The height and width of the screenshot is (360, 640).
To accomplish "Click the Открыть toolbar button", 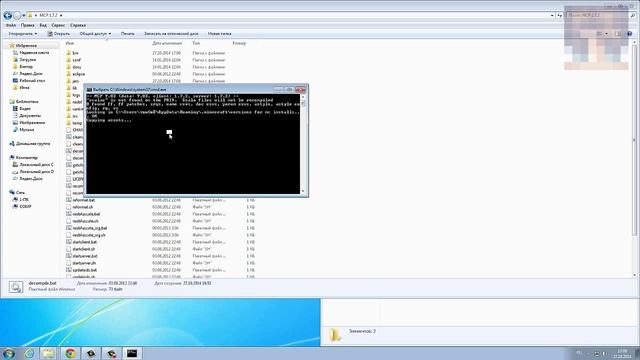I will click(x=59, y=34).
